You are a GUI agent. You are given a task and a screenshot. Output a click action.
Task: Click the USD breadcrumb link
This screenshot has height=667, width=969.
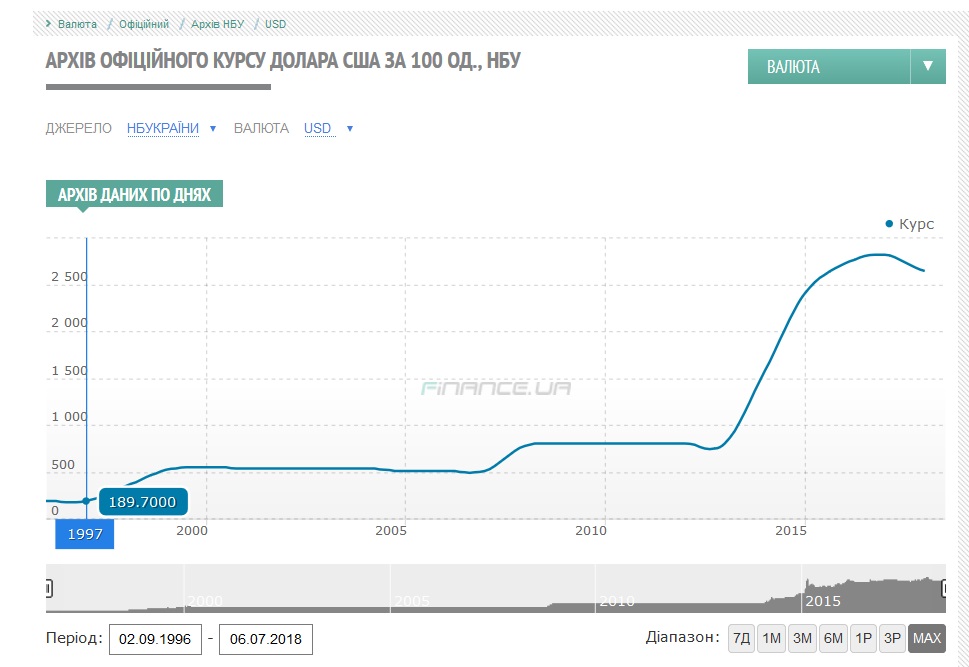click(275, 24)
